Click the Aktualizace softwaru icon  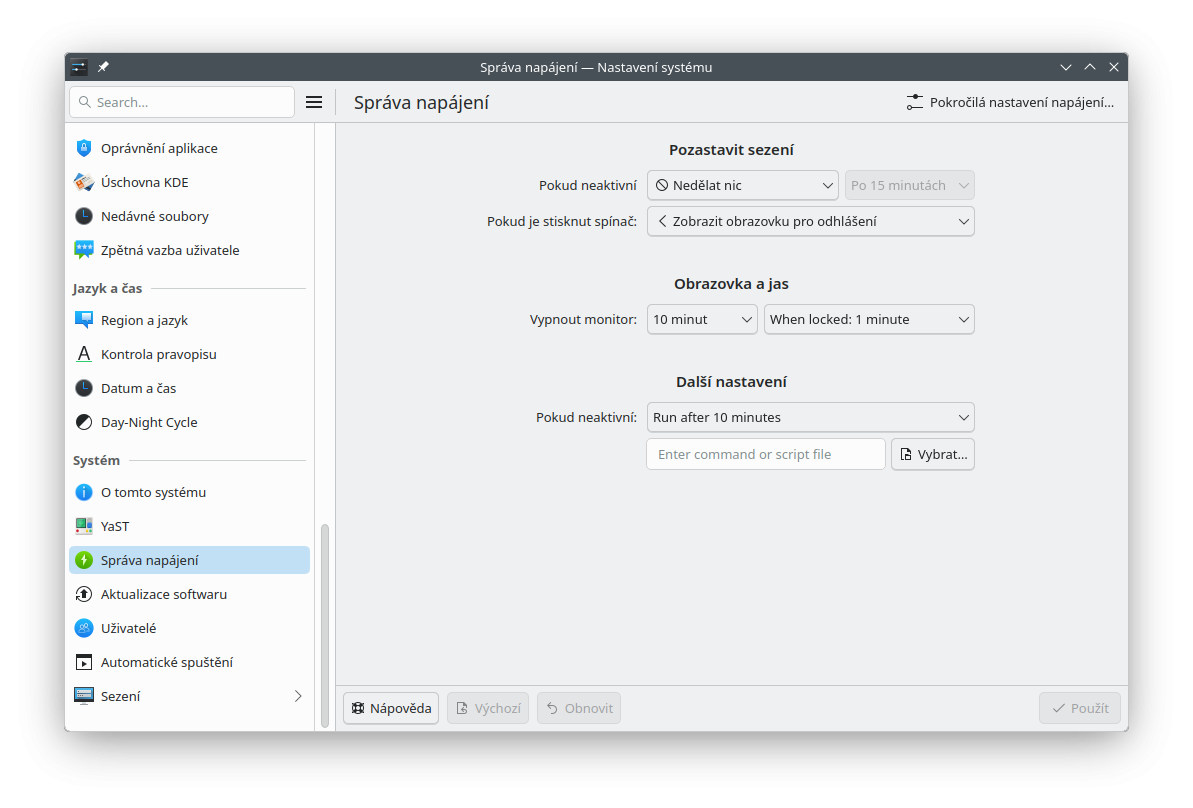coord(84,594)
